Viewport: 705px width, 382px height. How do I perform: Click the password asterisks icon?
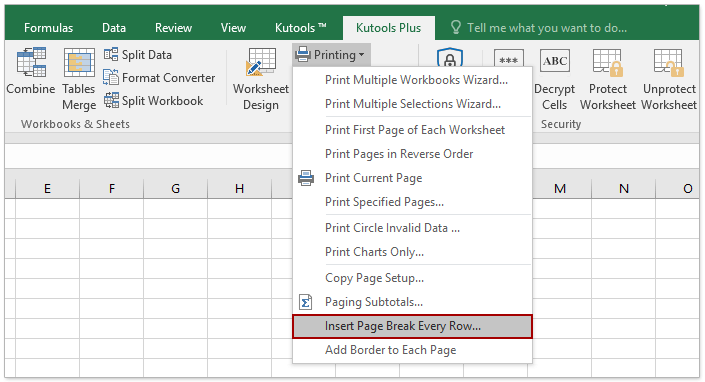coord(509,58)
